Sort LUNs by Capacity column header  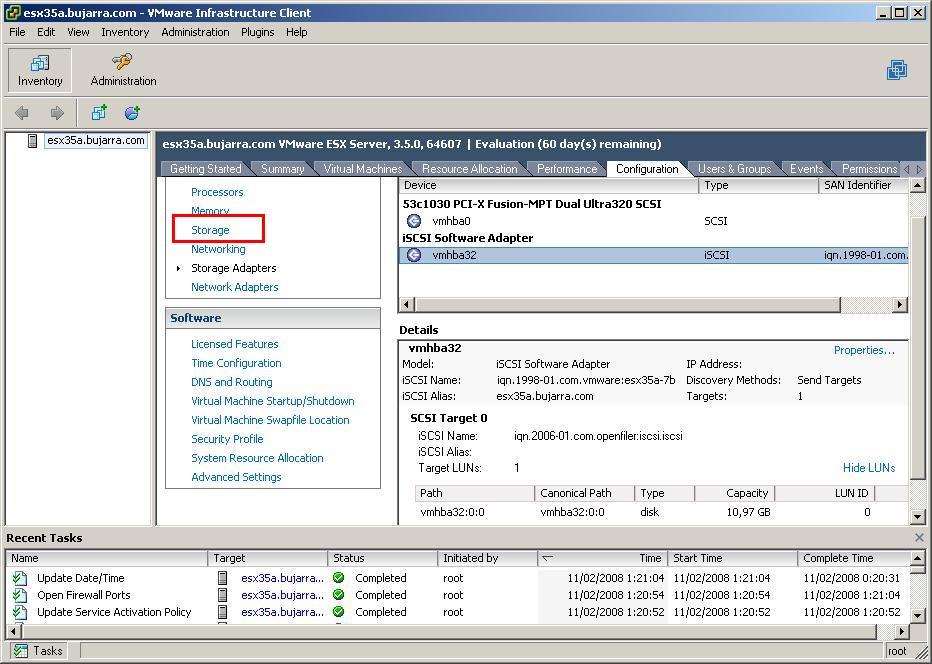click(735, 493)
